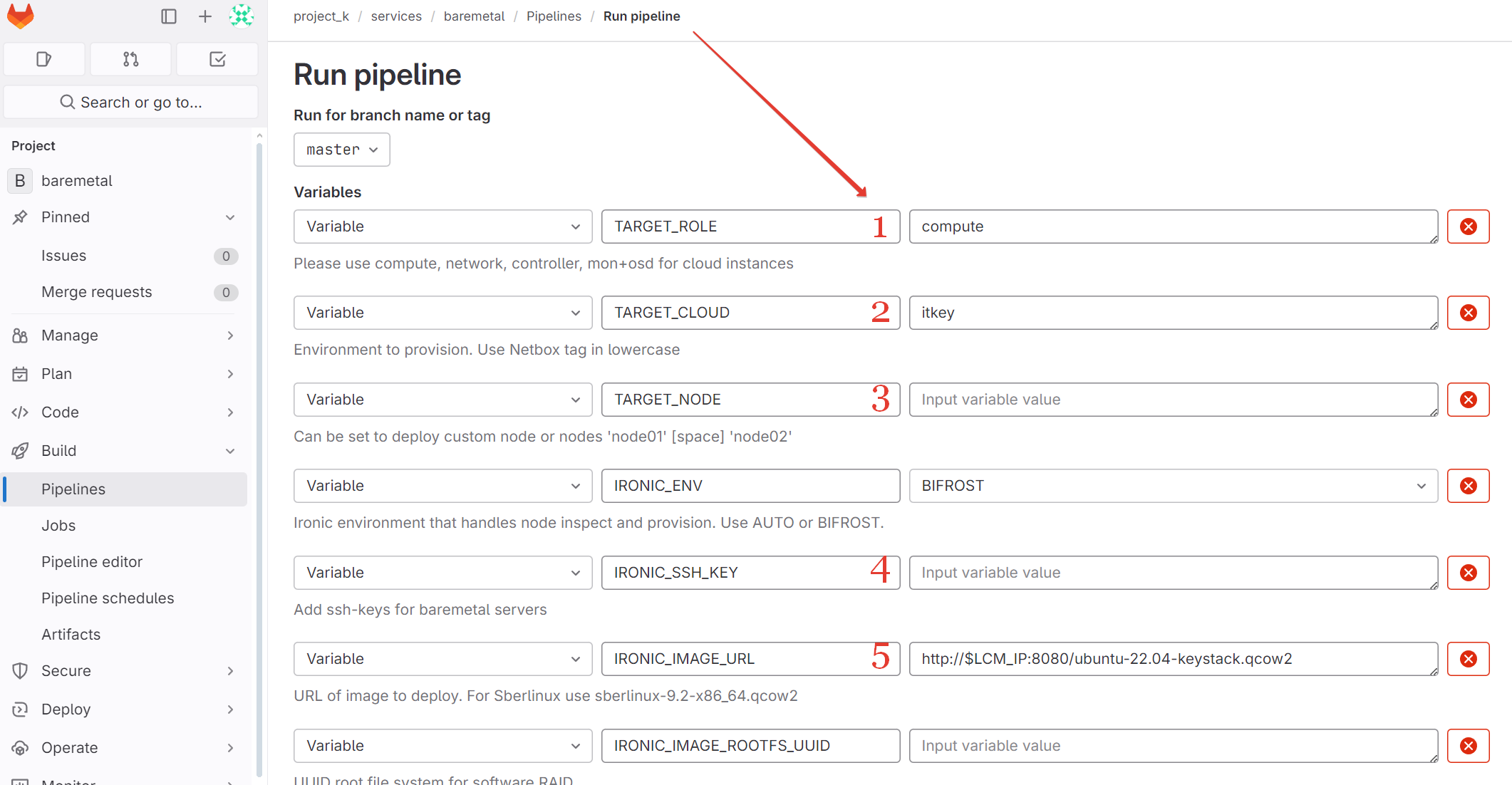Image resolution: width=1512 pixels, height=785 pixels.
Task: Open the to-do list checkmark icon
Action: [x=217, y=59]
